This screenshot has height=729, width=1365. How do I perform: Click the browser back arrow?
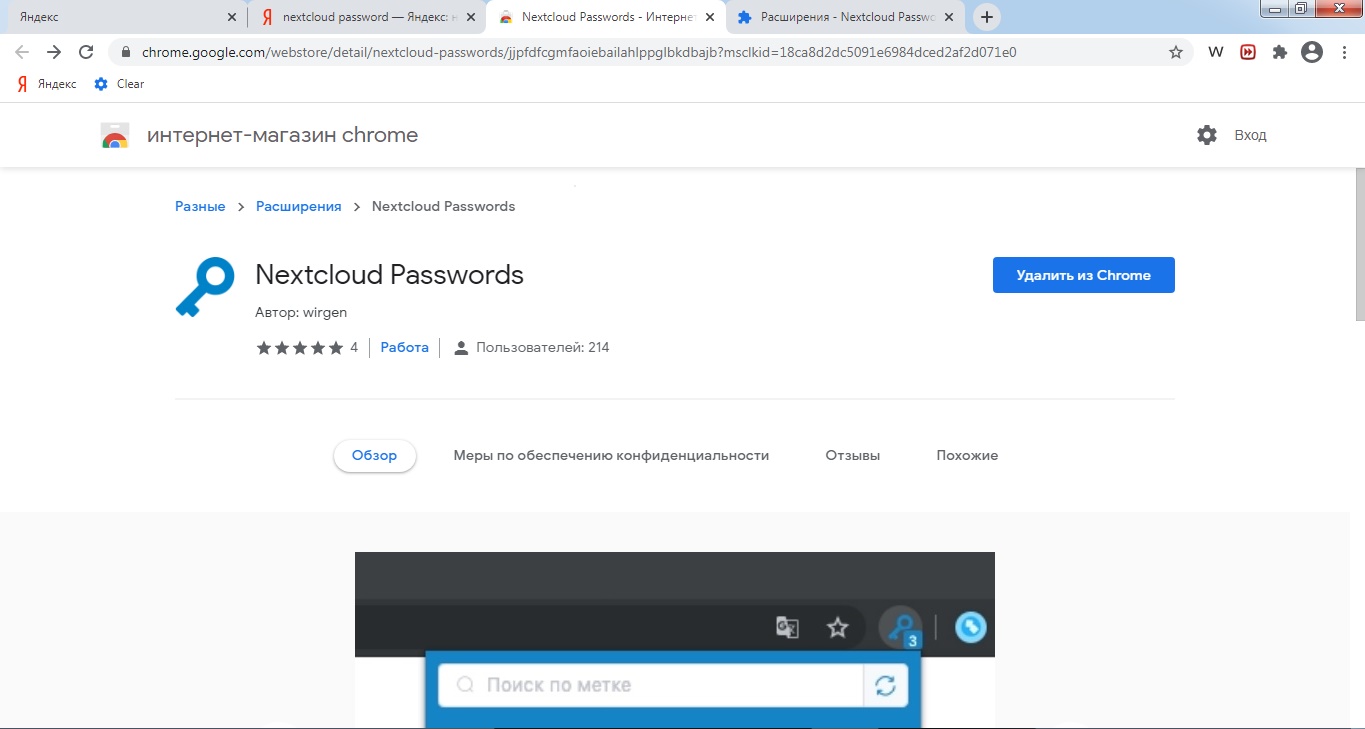[22, 52]
